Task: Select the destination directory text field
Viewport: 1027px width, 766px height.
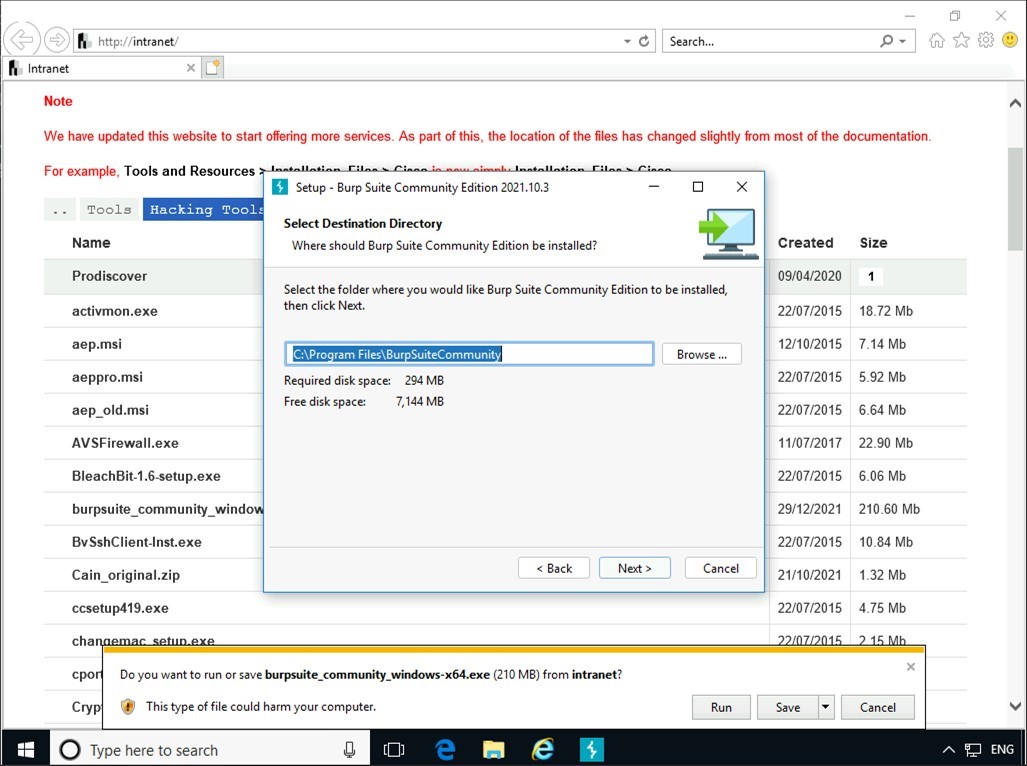Action: 470,353
